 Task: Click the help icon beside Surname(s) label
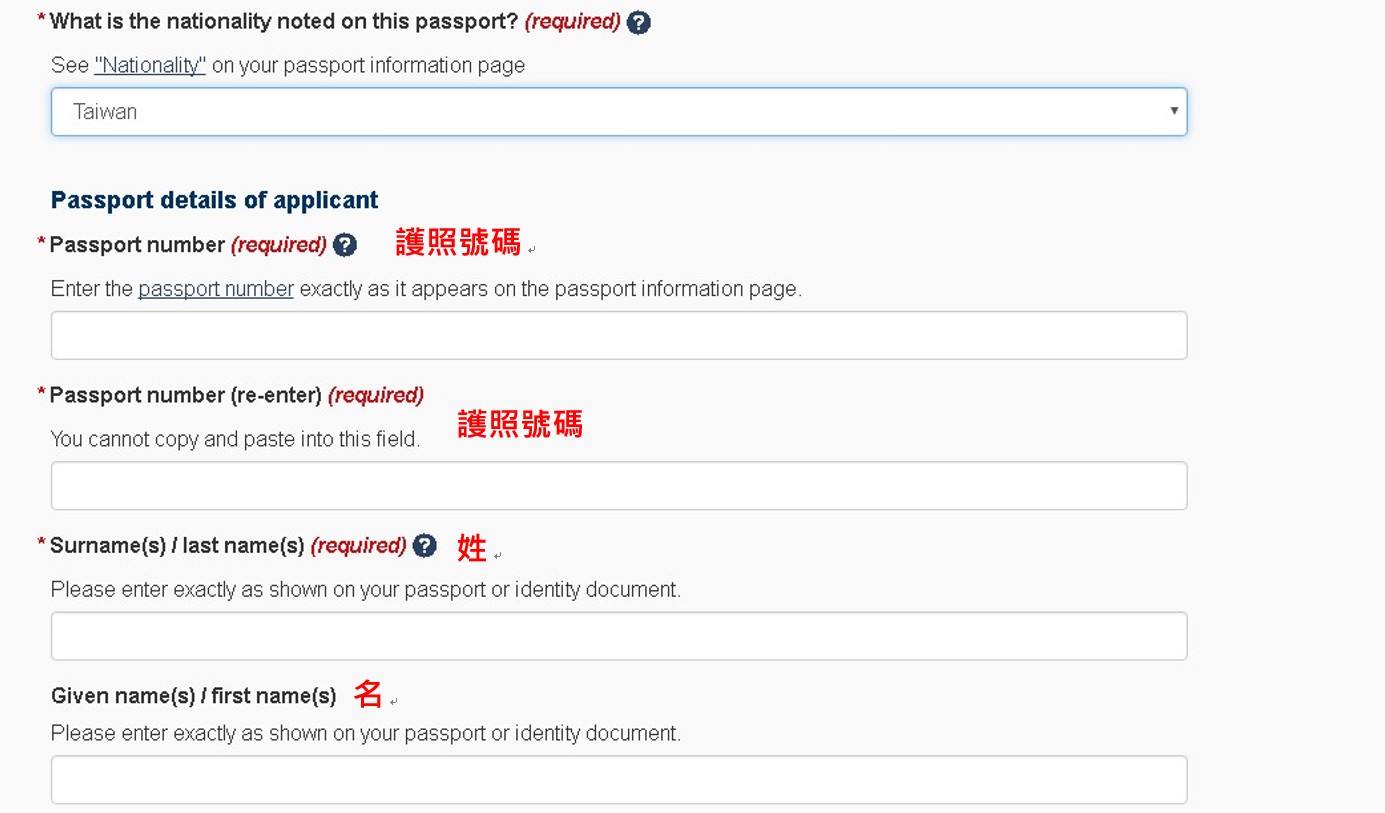[x=425, y=546]
